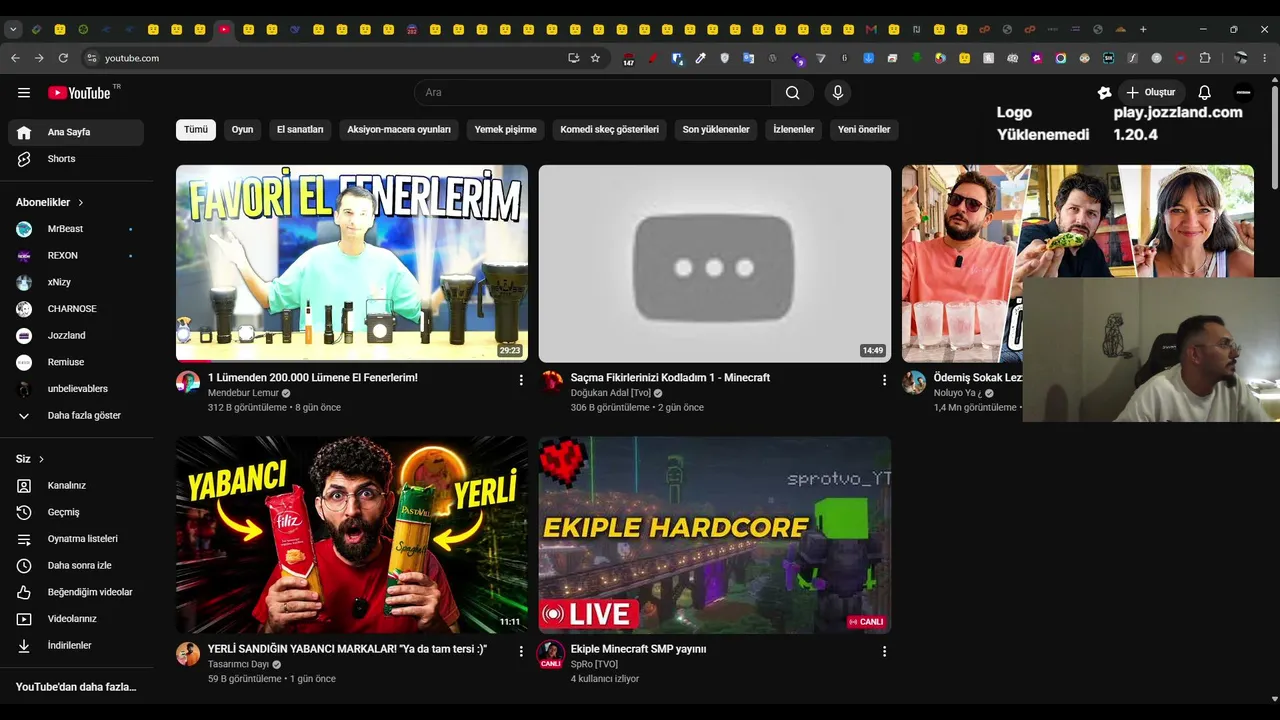
Task: Open the notifications bell
Action: coord(1204,93)
